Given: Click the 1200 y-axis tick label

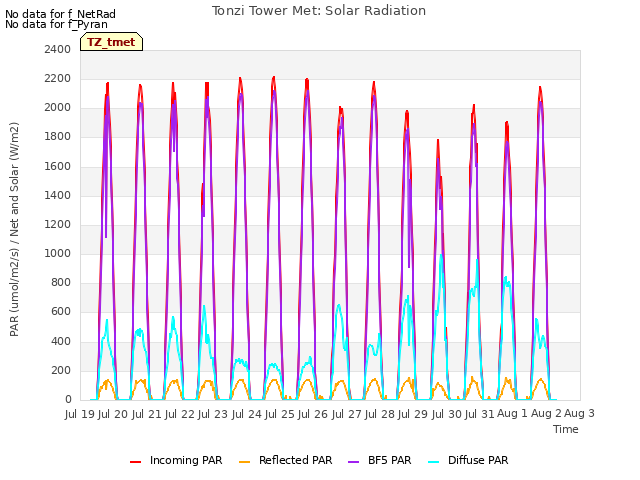Looking at the screenshot, I should coord(58,224).
